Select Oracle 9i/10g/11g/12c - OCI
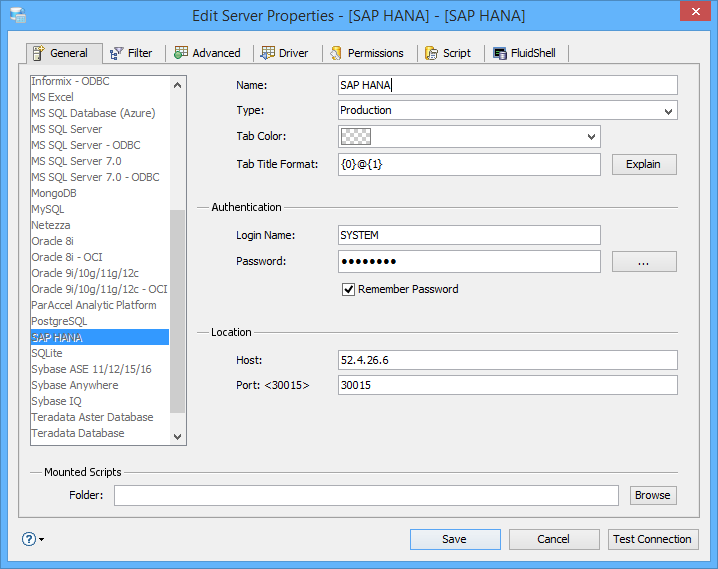Screen dimensions: 718x569 (99, 289)
